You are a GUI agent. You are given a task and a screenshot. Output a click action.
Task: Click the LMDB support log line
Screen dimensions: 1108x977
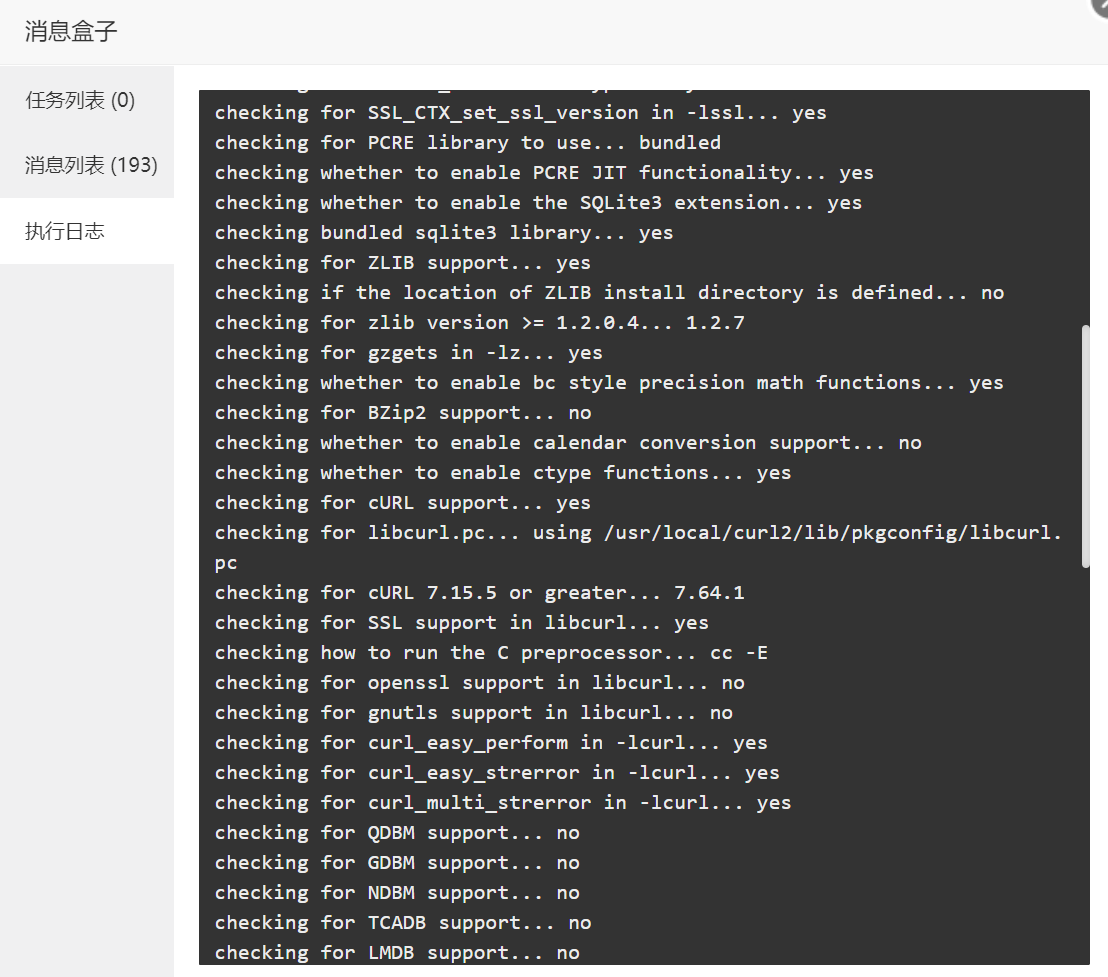[397, 953]
